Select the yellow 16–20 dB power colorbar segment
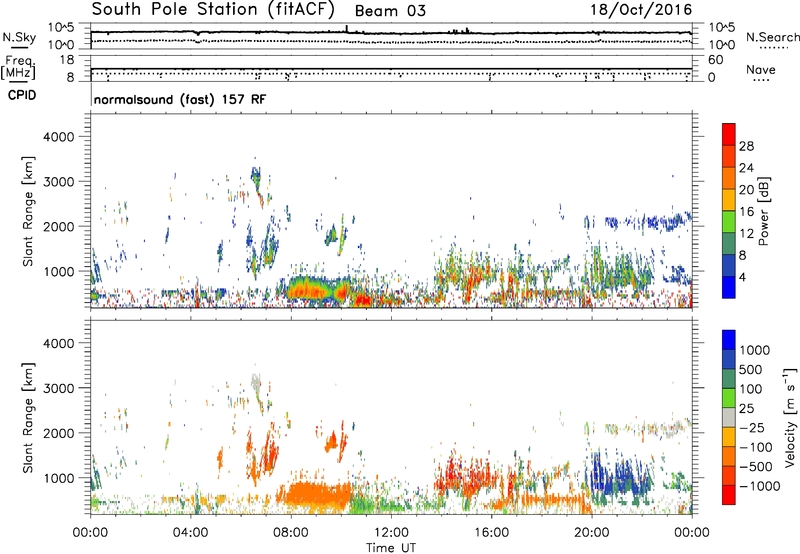800x554 pixels. point(729,199)
